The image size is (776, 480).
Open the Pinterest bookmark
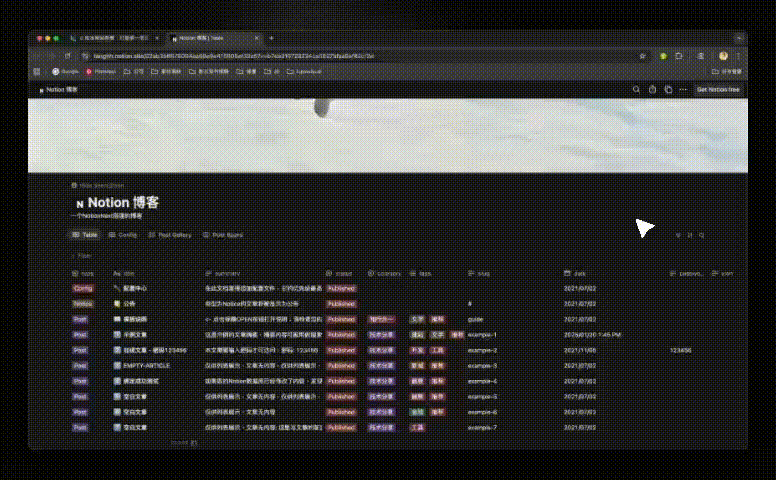coord(100,72)
